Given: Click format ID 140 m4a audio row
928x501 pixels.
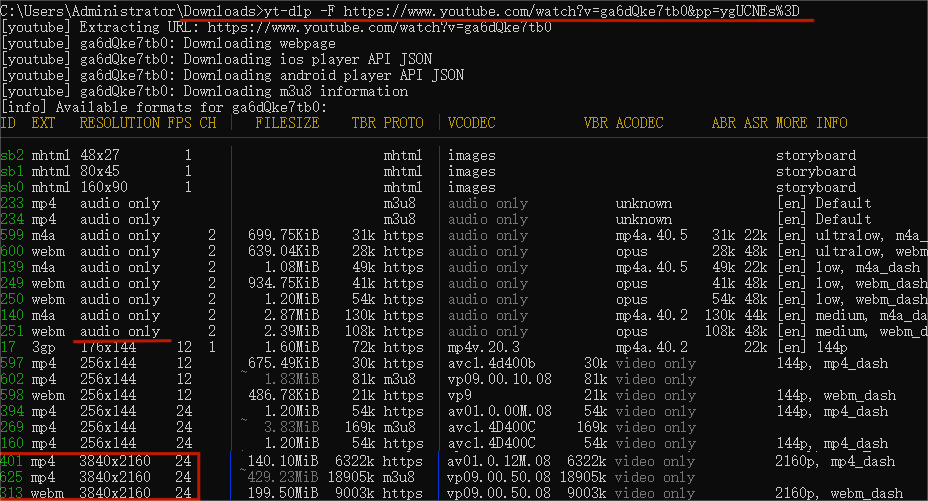Looking at the screenshot, I should pos(12,315).
